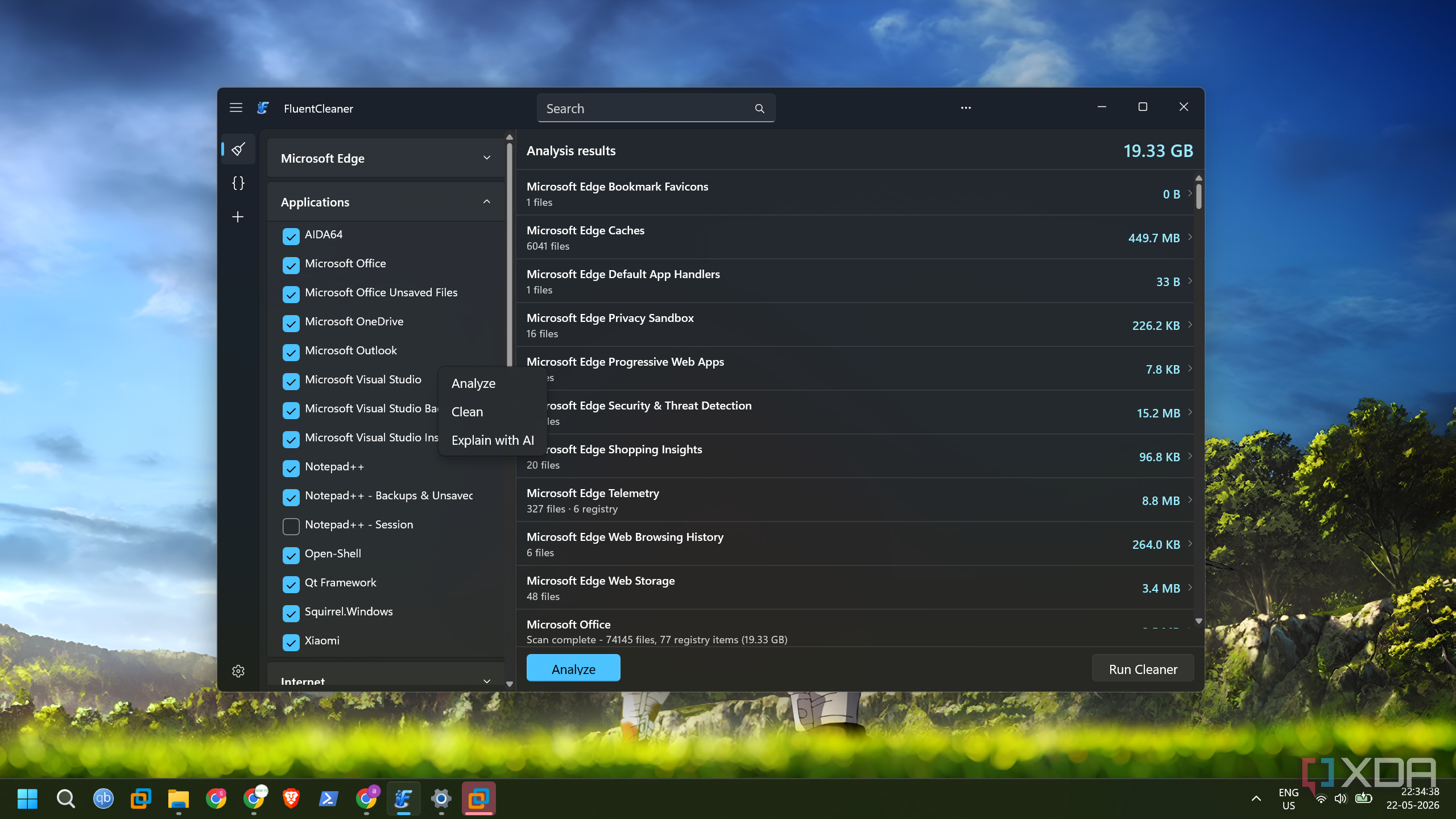Click the analysis results scrollbar thumb
This screenshot has height=819, width=1456.
[x=1198, y=196]
